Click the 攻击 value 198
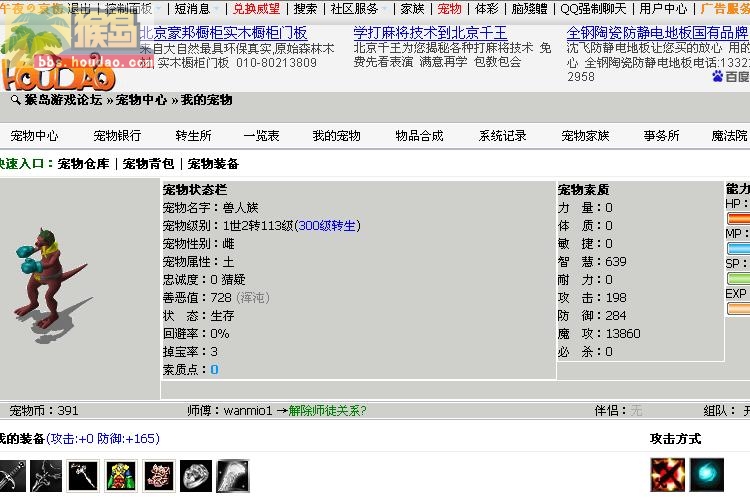Viewport: 750px width, 502px height. [x=616, y=298]
